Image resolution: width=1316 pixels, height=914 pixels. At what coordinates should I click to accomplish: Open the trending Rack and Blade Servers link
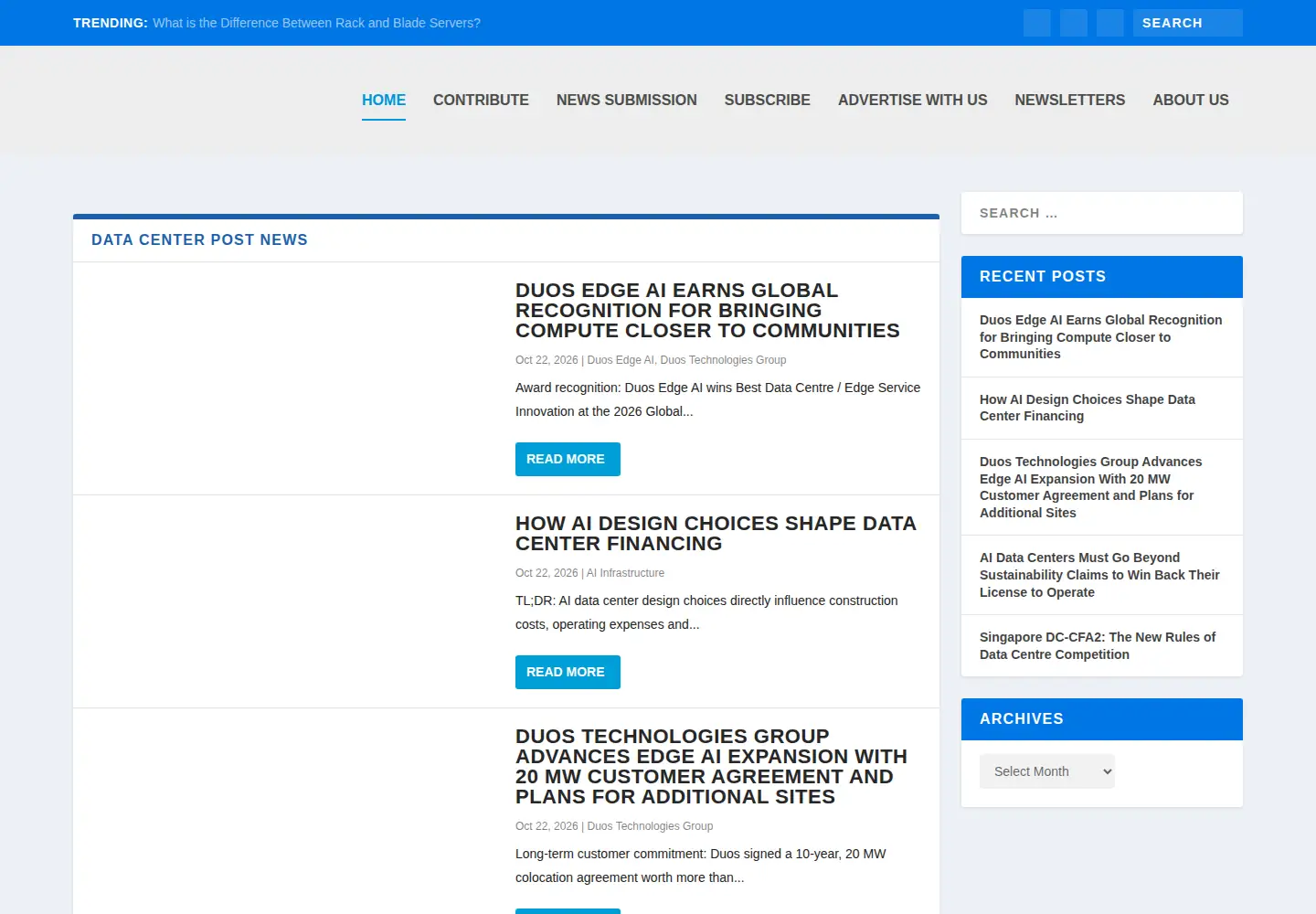pyautogui.click(x=316, y=23)
